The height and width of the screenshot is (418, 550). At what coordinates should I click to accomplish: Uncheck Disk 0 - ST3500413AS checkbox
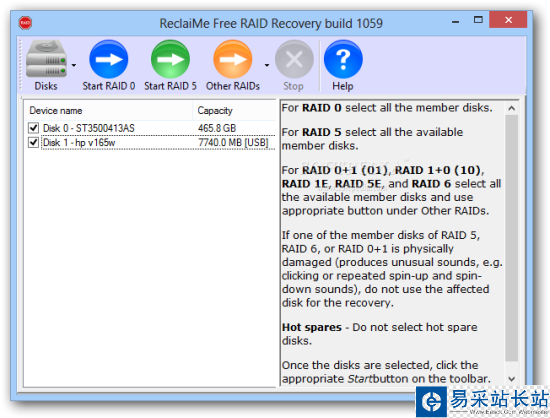pos(33,128)
